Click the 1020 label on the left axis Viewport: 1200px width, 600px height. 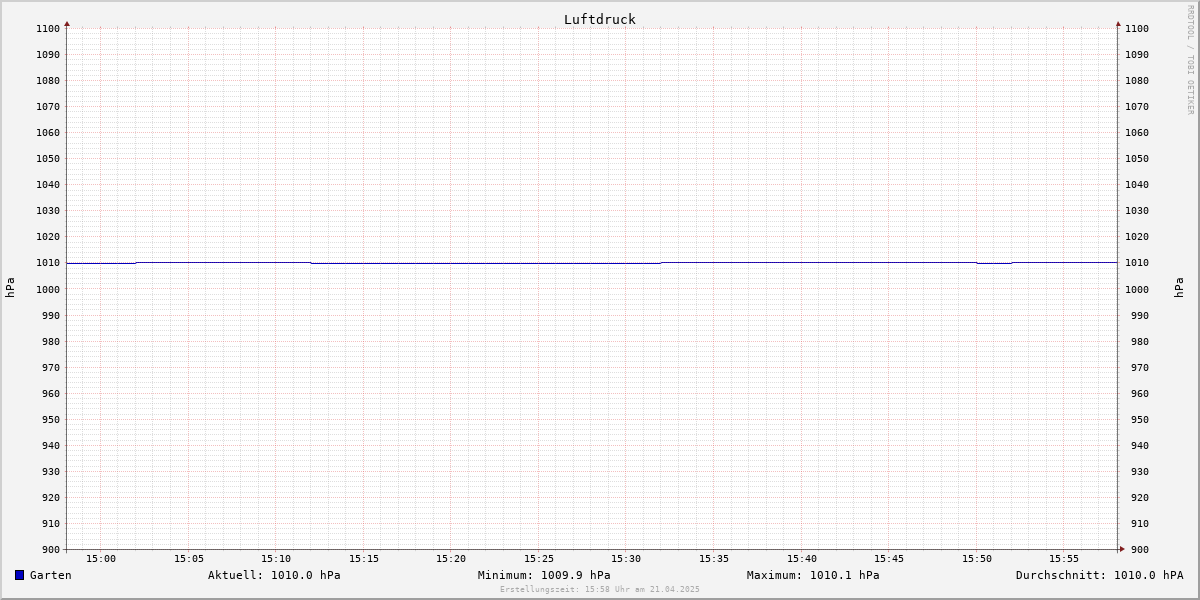pyautogui.click(x=48, y=237)
